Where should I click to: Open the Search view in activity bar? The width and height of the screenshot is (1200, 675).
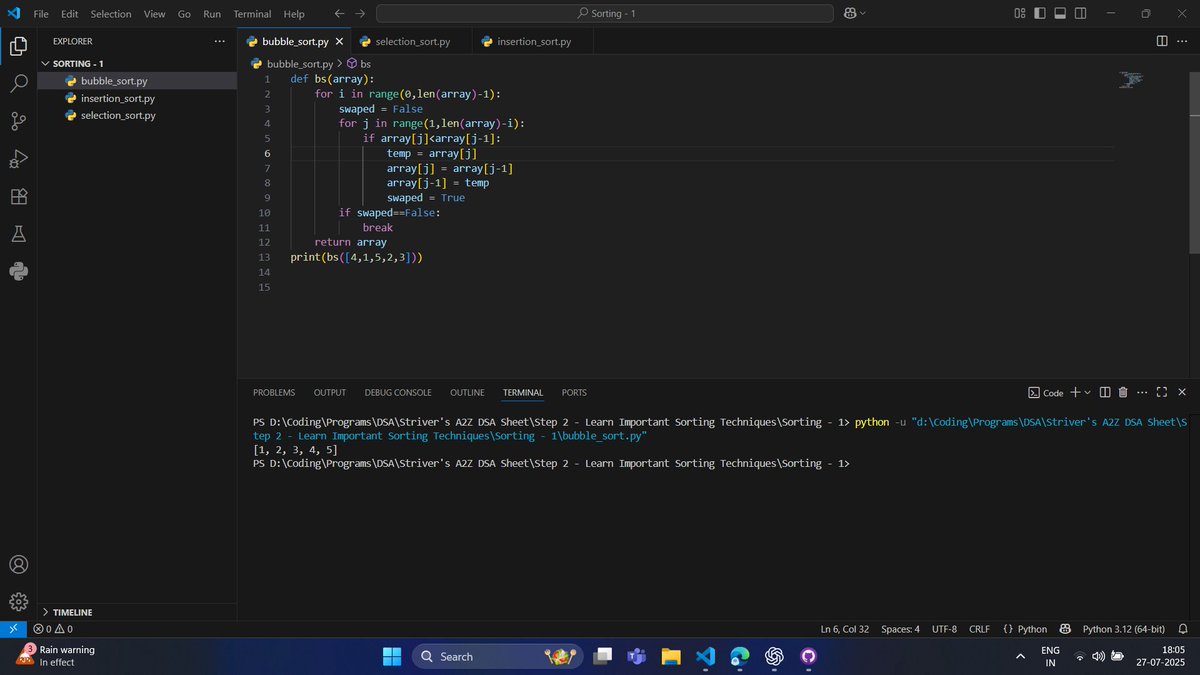(18, 84)
